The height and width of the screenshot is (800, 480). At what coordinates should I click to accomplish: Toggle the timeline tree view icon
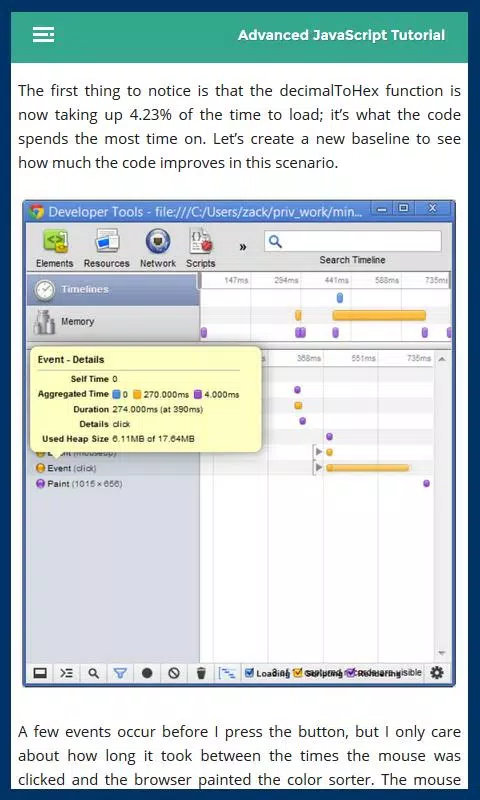click(227, 673)
